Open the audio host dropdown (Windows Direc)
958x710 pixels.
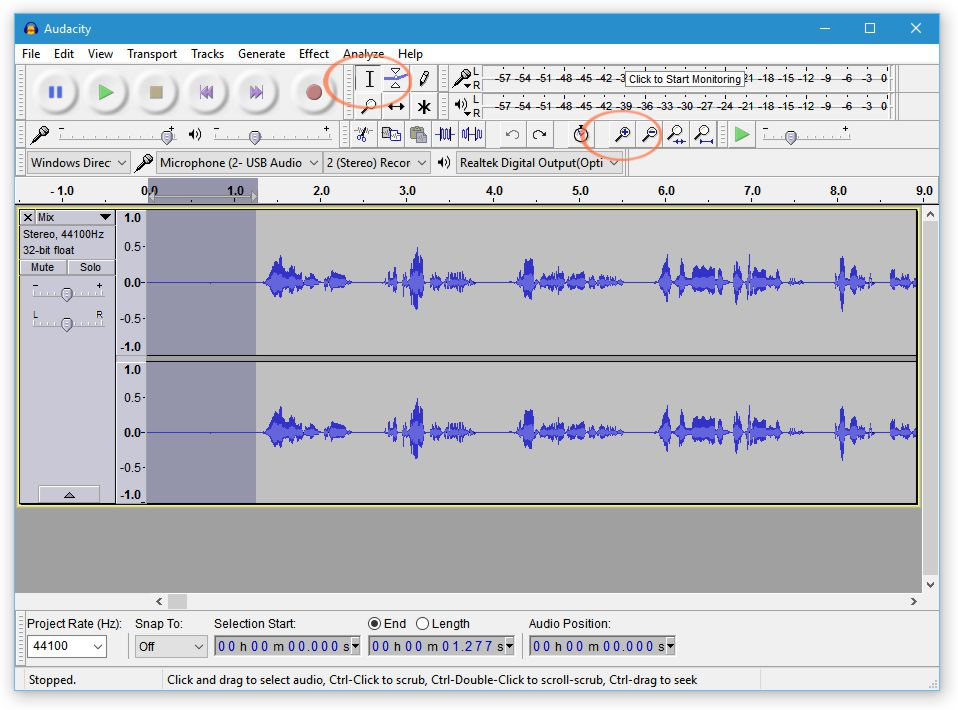click(78, 163)
